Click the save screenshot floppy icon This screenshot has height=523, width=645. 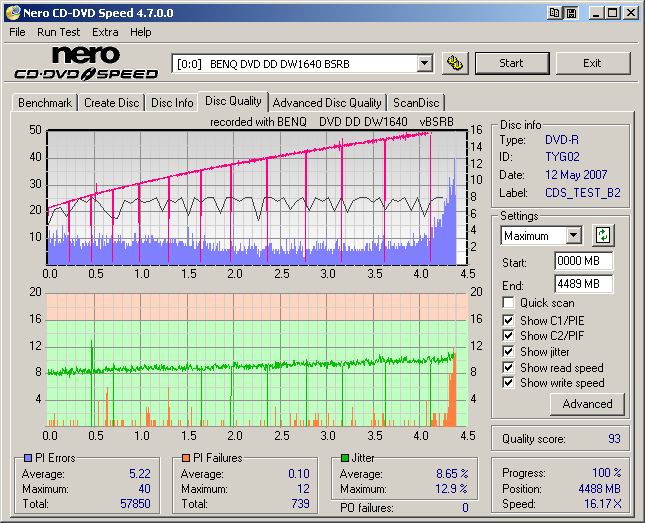571,13
